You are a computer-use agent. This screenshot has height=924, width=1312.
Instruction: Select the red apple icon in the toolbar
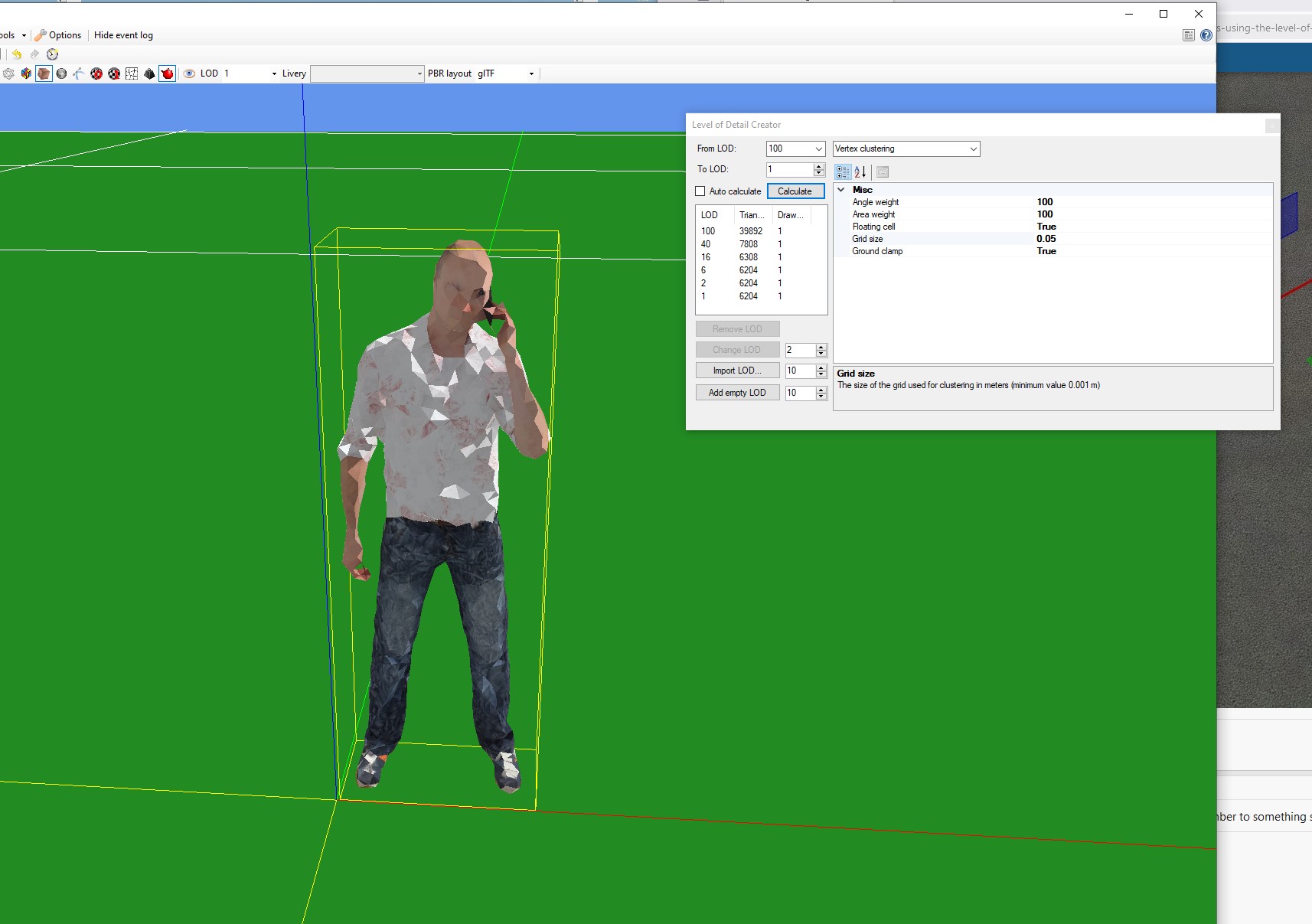click(x=167, y=73)
